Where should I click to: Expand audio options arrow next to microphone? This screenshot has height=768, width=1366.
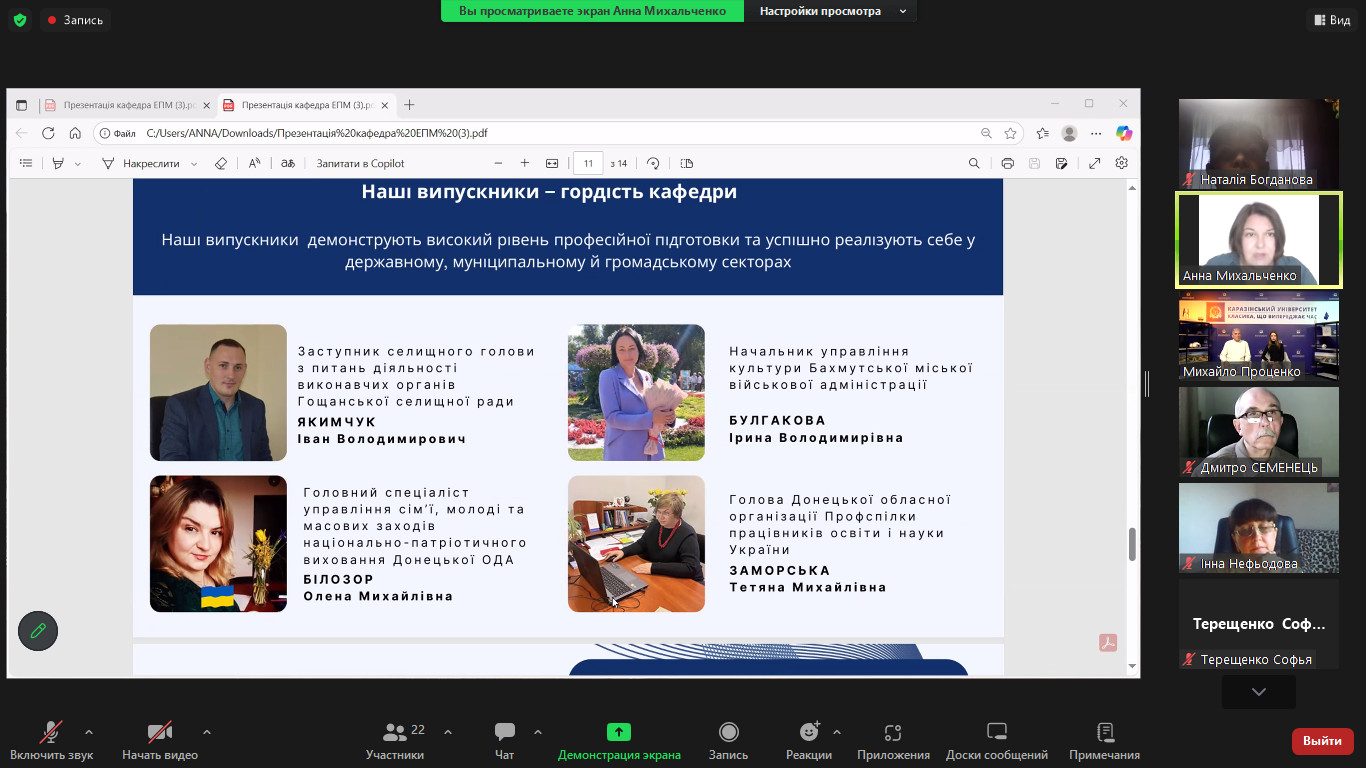[x=89, y=731]
